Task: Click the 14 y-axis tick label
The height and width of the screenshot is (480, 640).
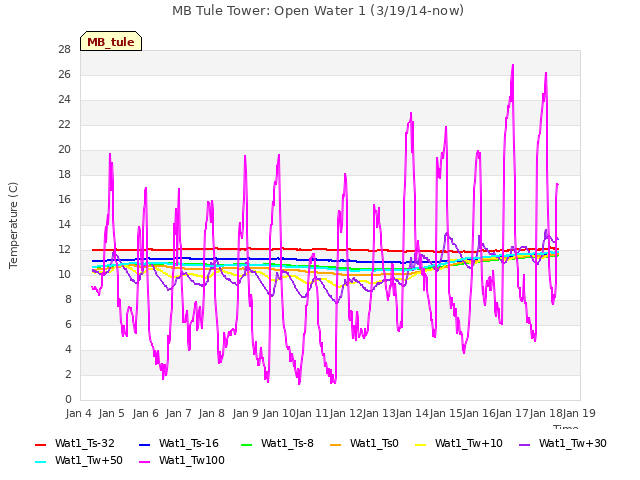Action: pyautogui.click(x=64, y=224)
